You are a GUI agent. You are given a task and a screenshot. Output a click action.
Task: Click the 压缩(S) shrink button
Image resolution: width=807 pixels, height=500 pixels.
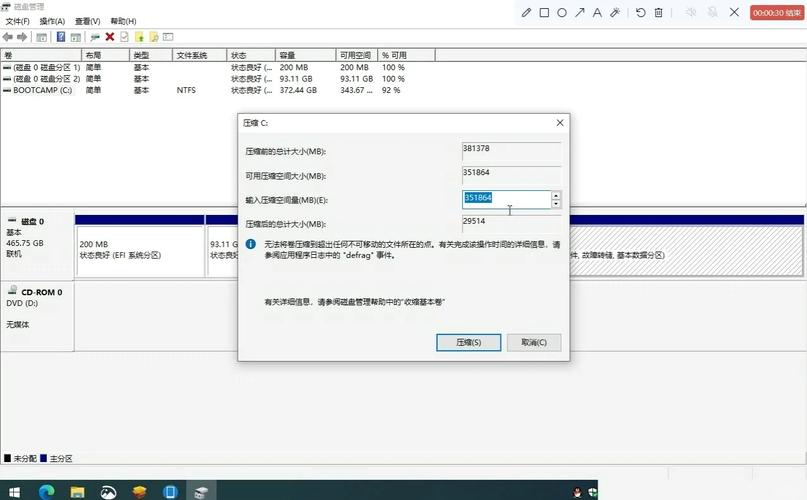pyautogui.click(x=468, y=342)
